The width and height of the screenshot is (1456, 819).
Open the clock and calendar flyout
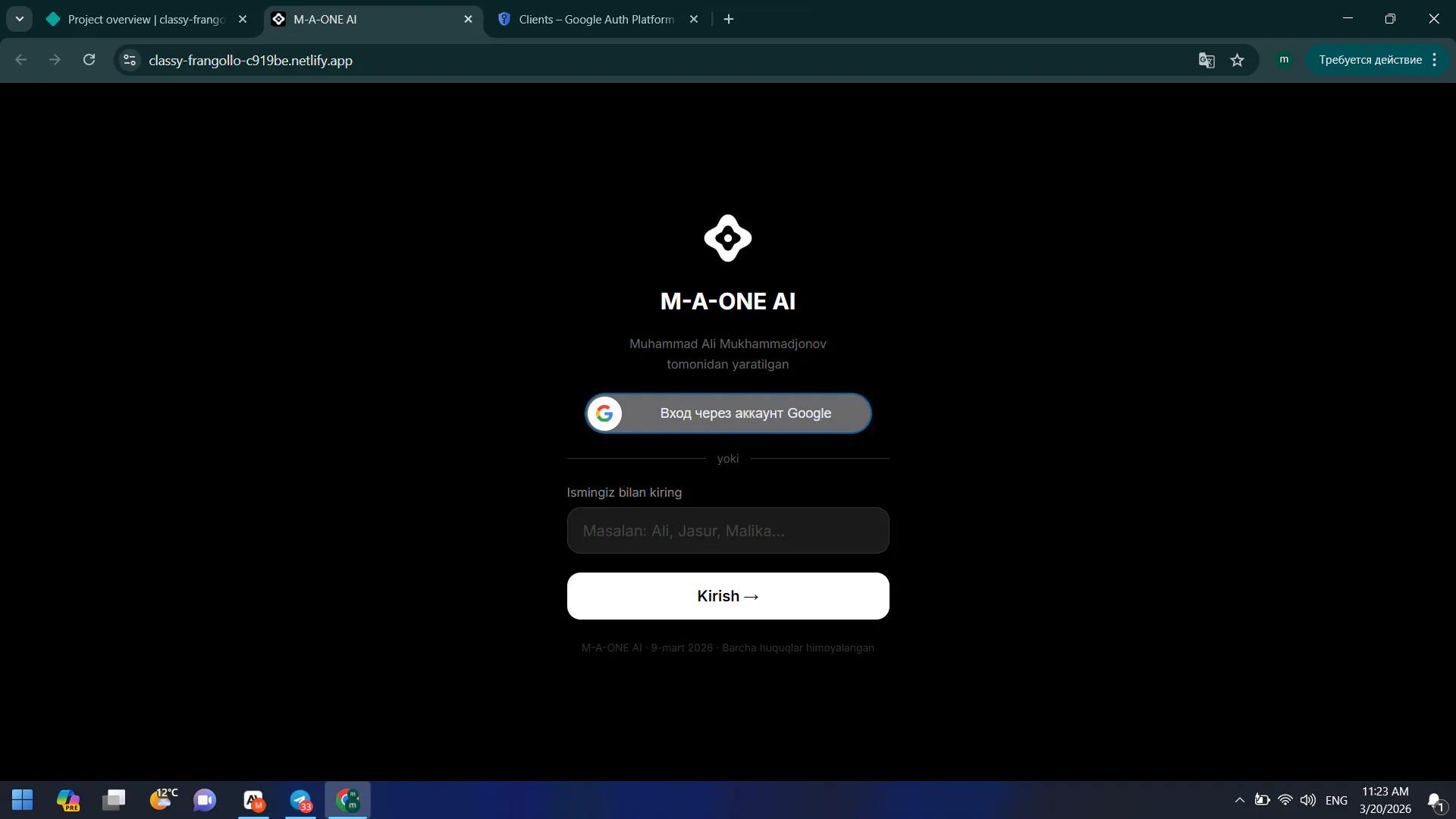point(1385,800)
